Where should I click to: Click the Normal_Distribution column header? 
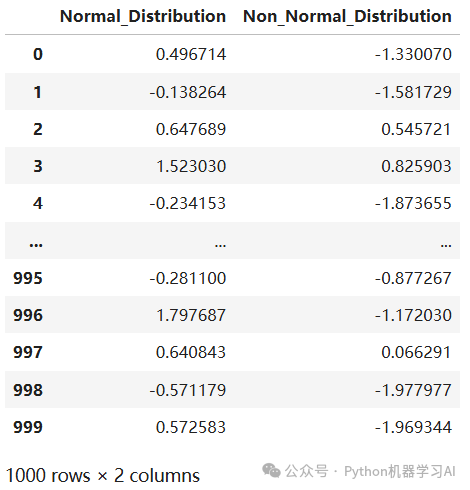[143, 16]
